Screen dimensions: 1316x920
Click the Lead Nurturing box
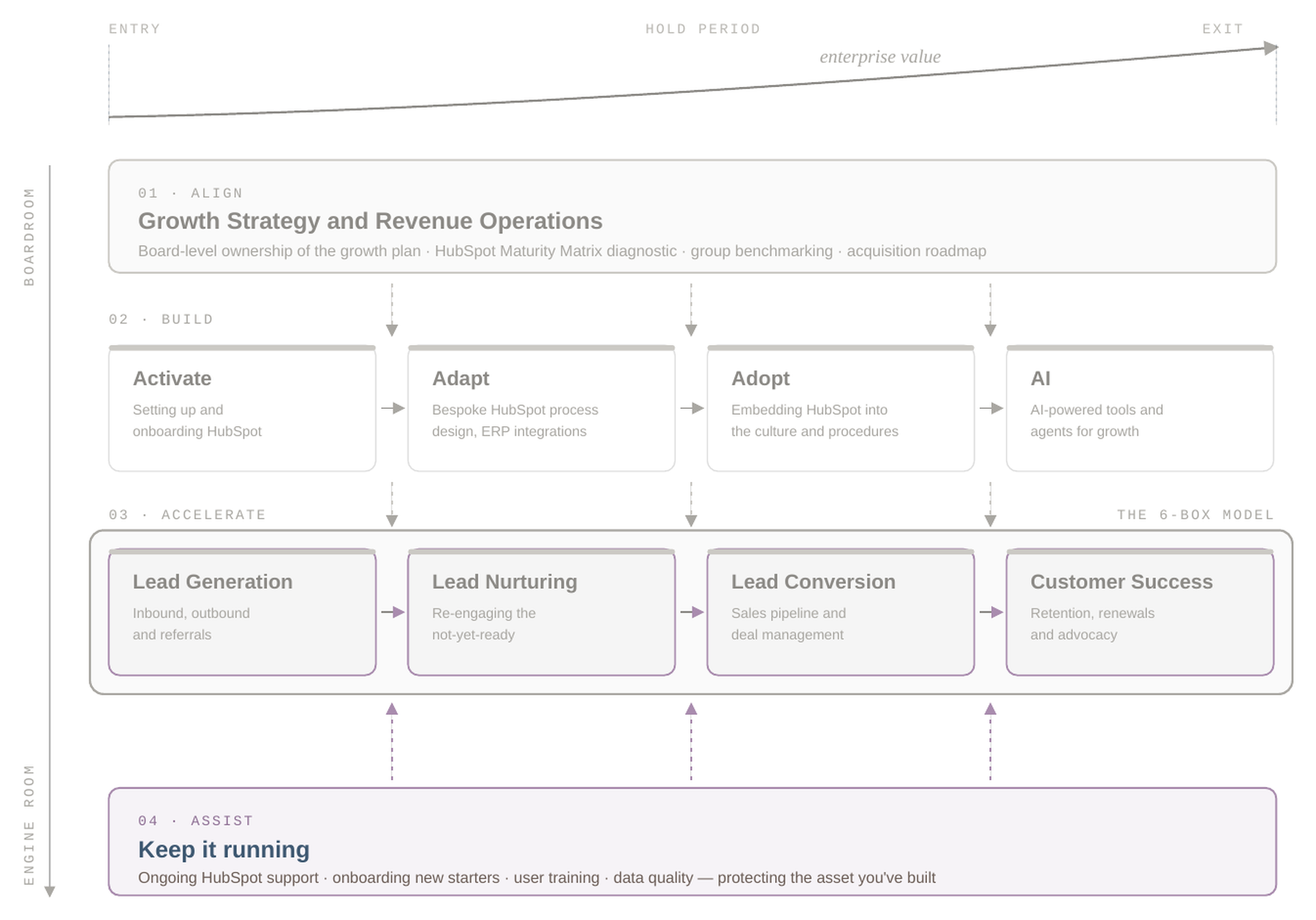541,612
